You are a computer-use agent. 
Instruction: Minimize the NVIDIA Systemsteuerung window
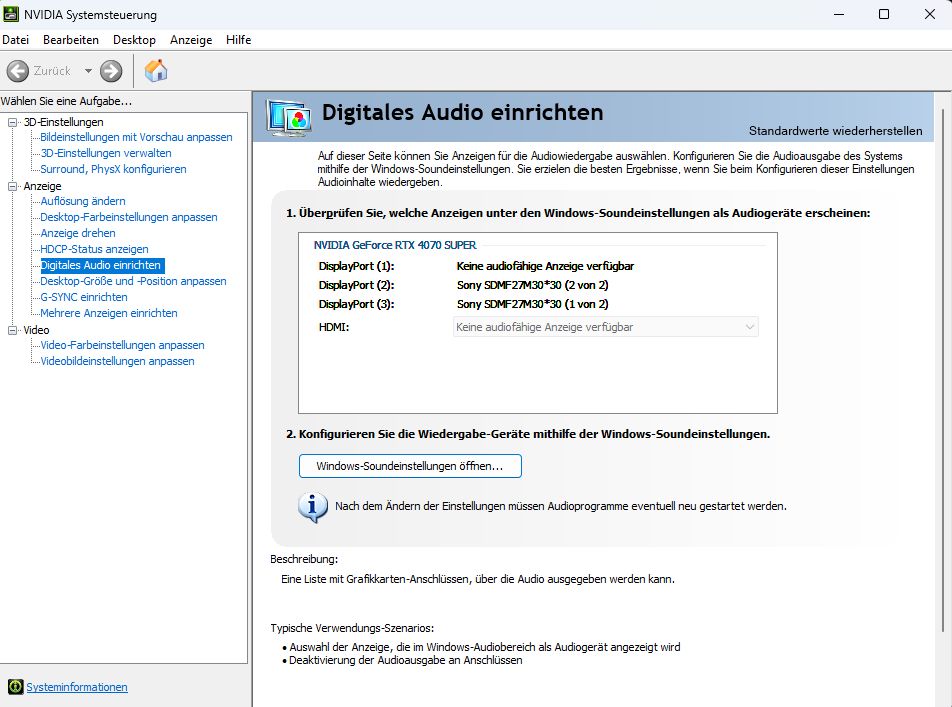coord(839,14)
